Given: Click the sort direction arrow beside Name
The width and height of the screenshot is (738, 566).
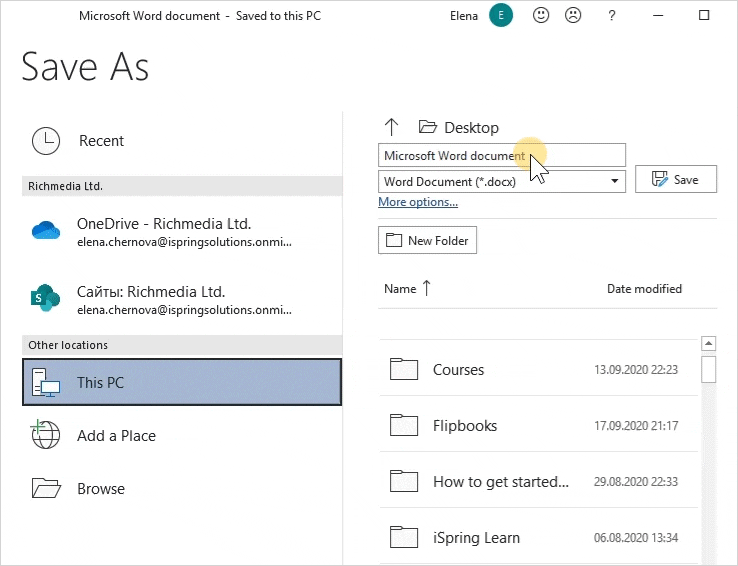Looking at the screenshot, I should (426, 288).
